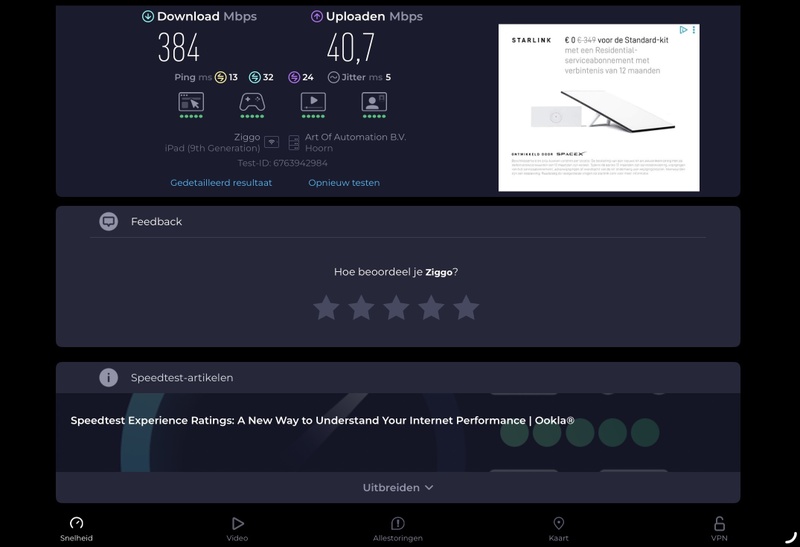Rate Ziggo with one star
The height and width of the screenshot is (547, 800).
(x=326, y=308)
